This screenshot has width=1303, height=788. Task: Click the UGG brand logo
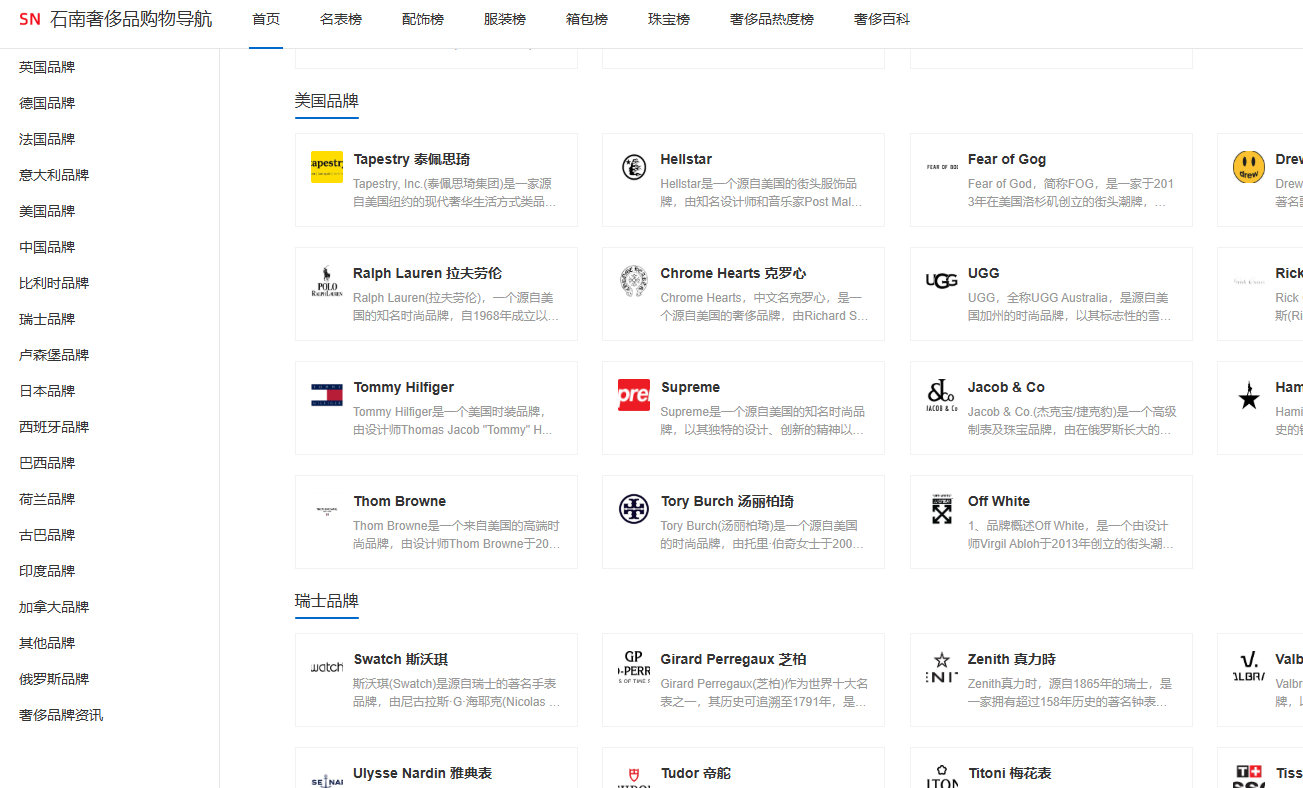(941, 281)
